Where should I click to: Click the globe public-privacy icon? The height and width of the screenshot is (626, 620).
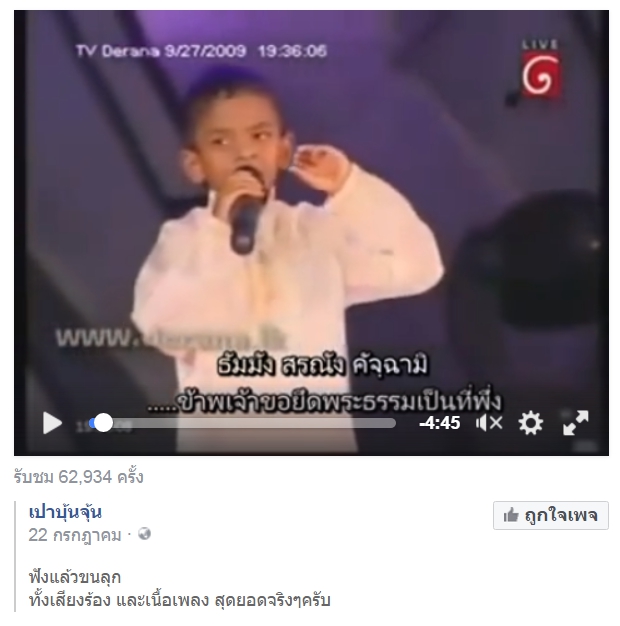click(144, 534)
